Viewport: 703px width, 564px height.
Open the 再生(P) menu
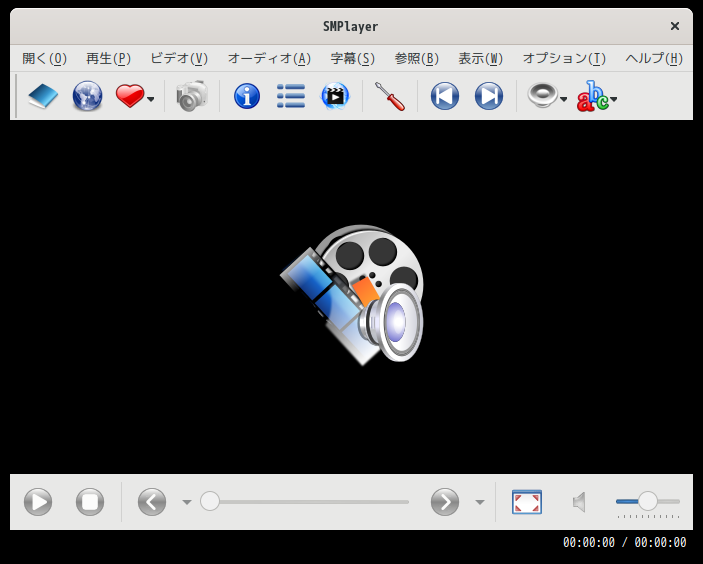(108, 58)
